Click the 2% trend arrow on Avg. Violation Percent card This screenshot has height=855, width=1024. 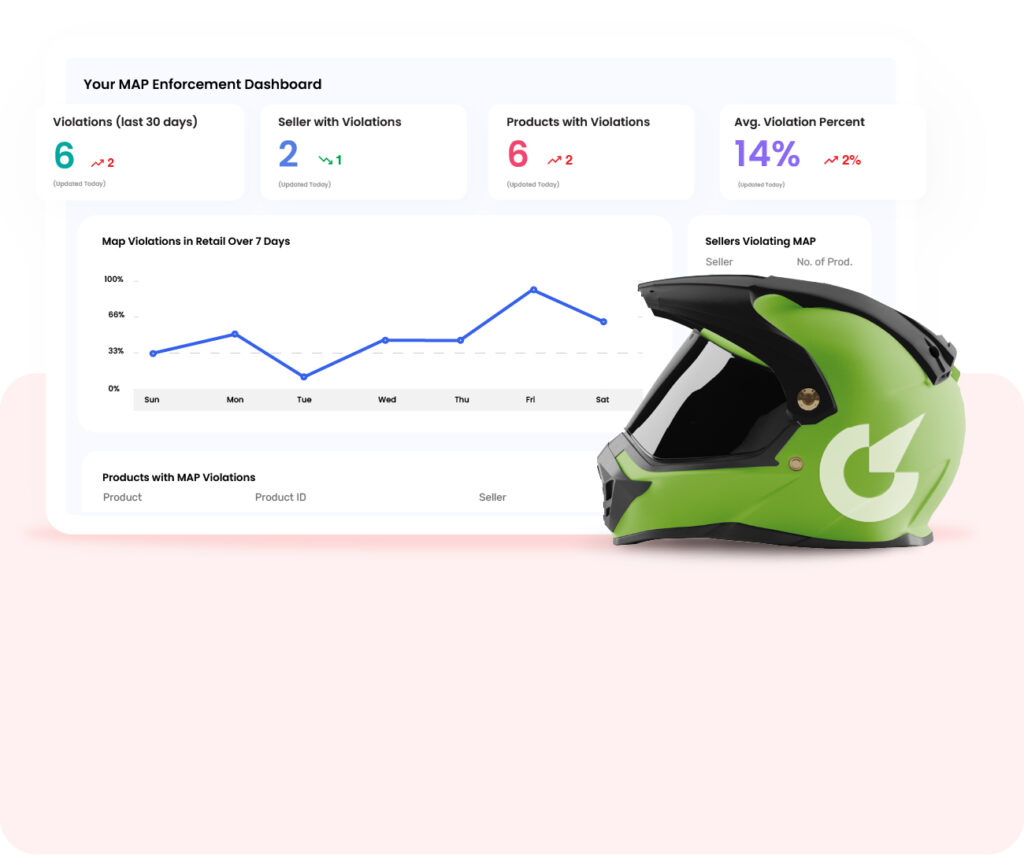pos(833,158)
